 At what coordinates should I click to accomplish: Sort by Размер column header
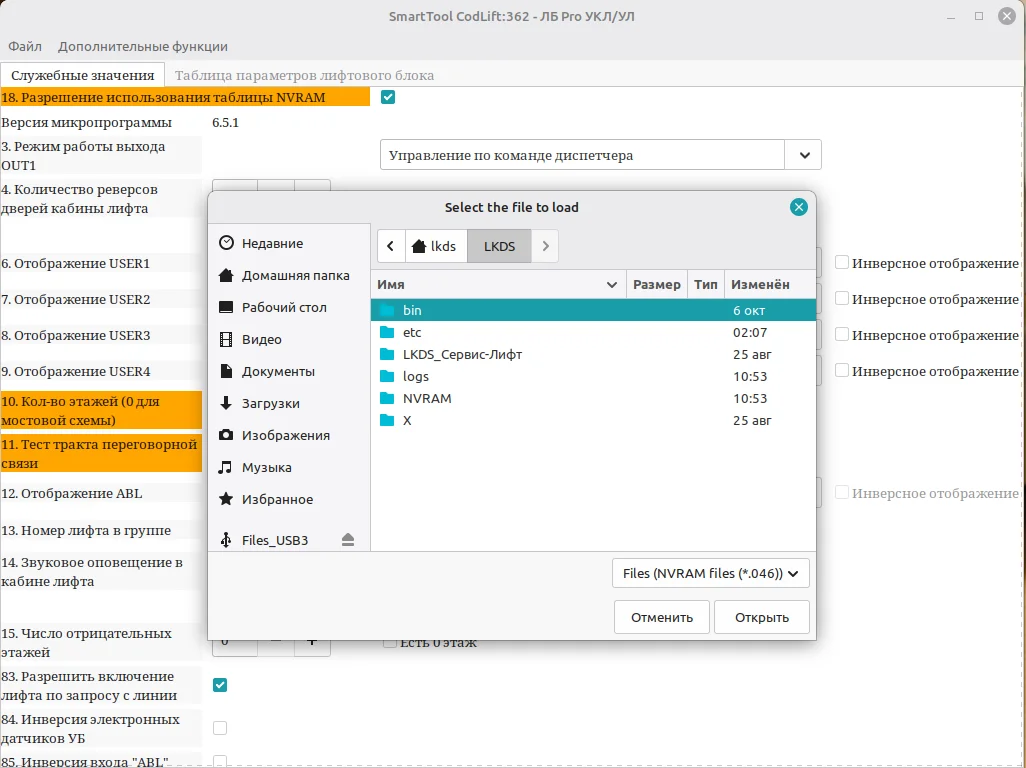[x=657, y=285]
